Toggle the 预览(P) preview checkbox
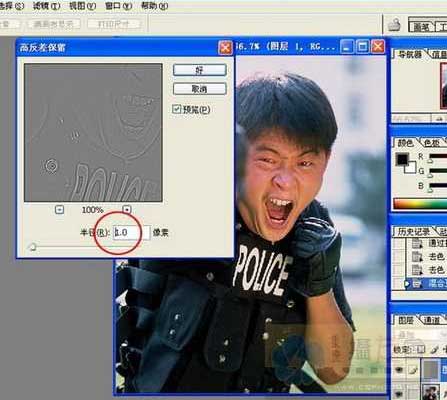Viewport: 447px width, 400px height. point(177,109)
